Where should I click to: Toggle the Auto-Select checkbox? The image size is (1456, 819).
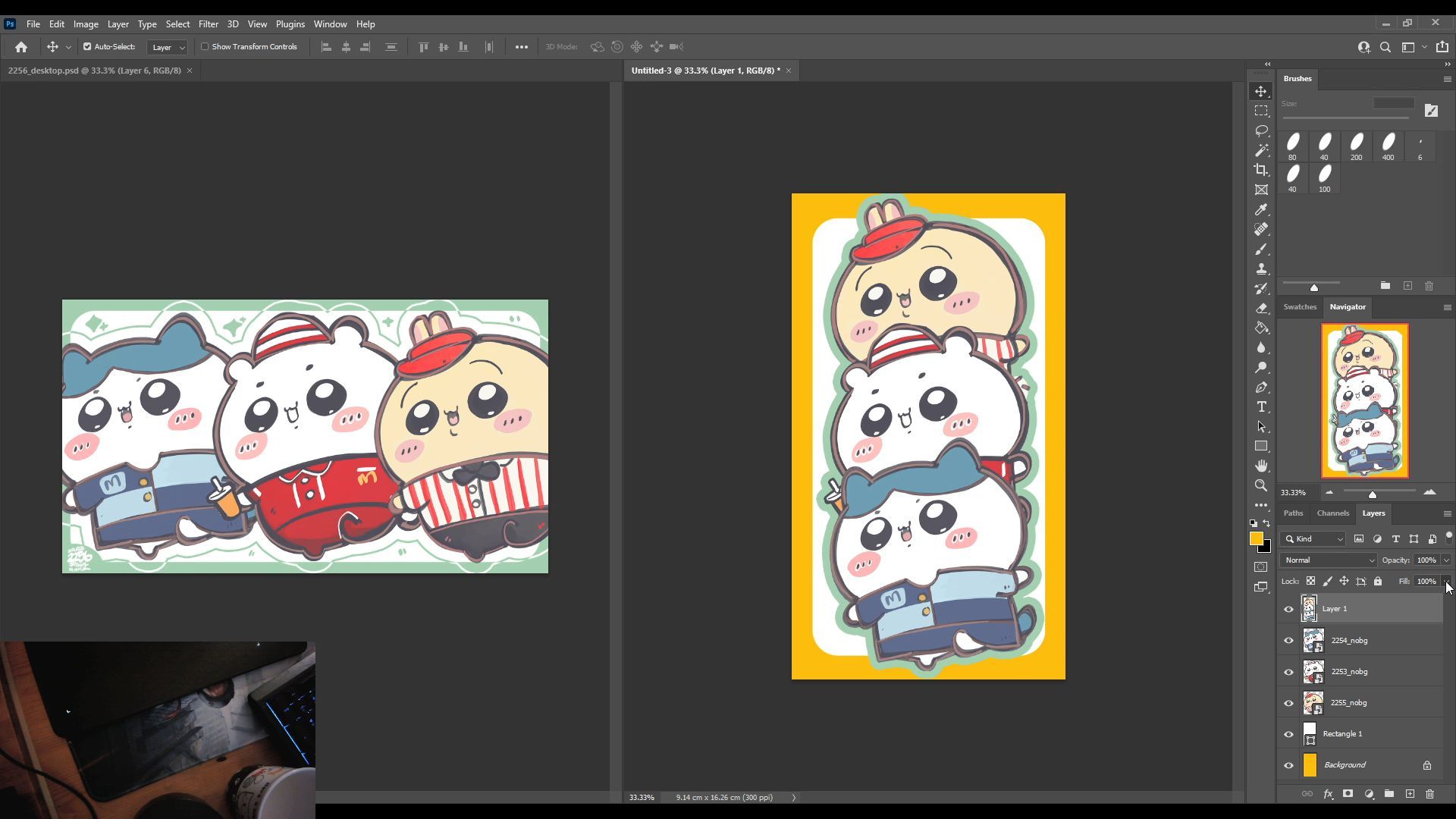(x=87, y=47)
